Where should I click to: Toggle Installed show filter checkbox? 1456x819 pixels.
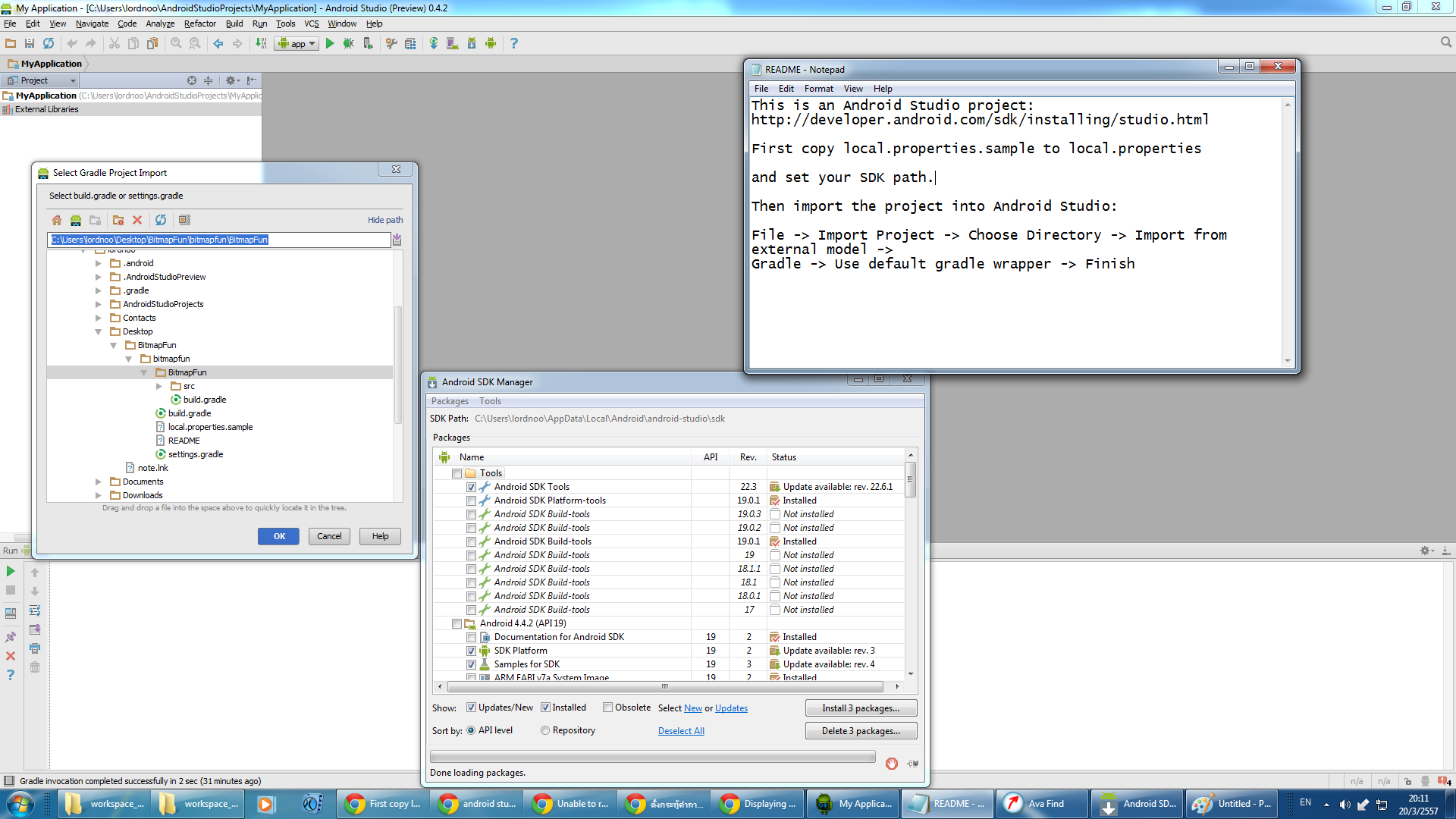[545, 708]
